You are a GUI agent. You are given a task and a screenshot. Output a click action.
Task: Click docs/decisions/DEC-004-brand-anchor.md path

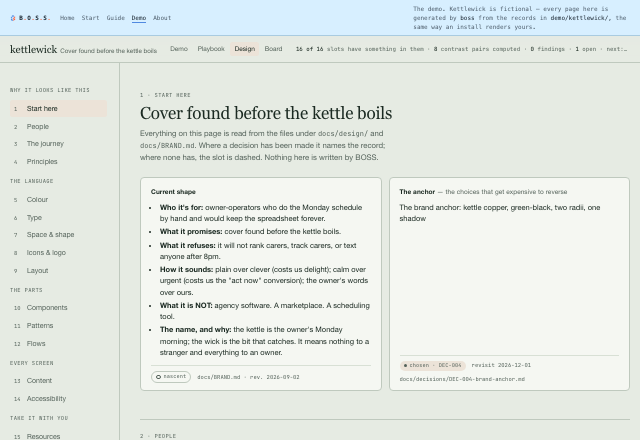pyautogui.click(x=462, y=379)
